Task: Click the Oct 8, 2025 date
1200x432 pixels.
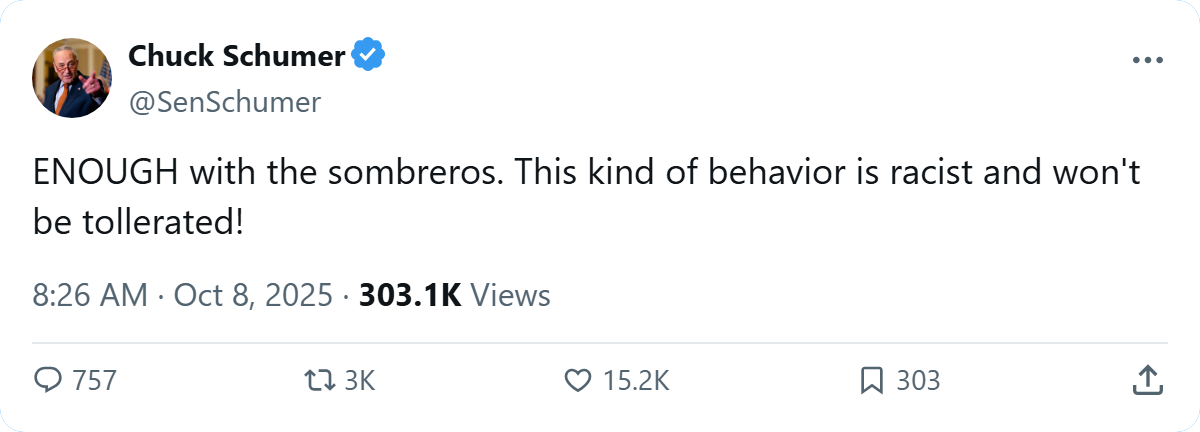Action: (x=253, y=296)
